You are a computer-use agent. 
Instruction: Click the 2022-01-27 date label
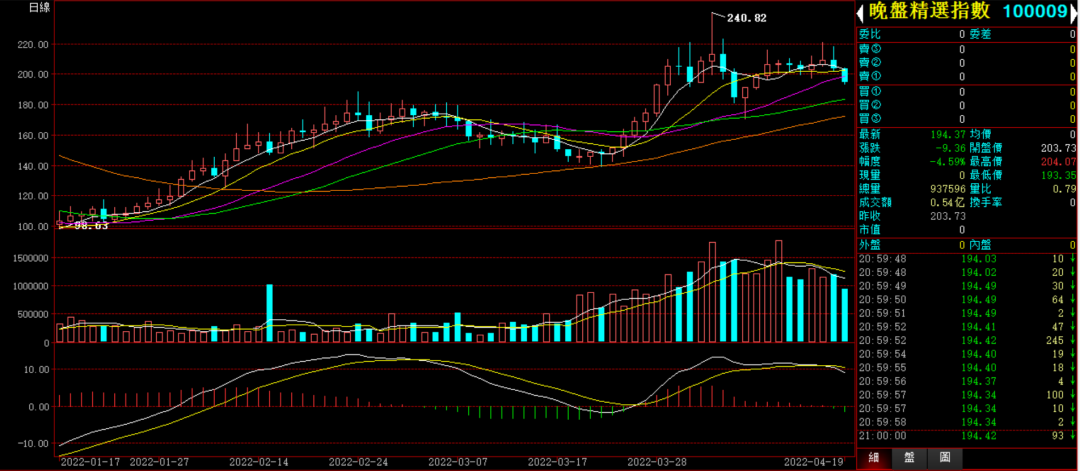[x=160, y=463]
